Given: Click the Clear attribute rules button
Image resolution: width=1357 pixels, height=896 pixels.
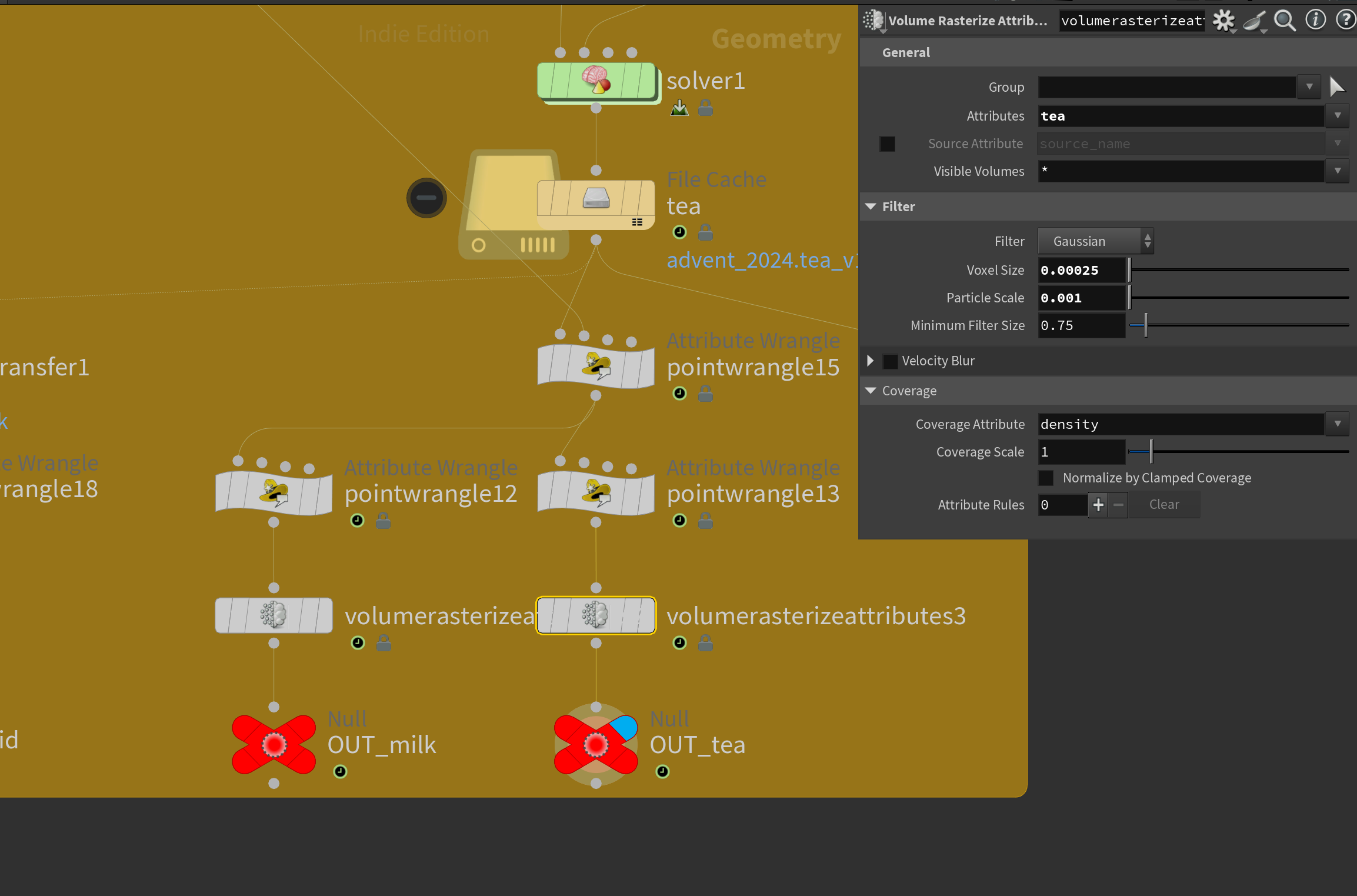Looking at the screenshot, I should coord(1163,505).
